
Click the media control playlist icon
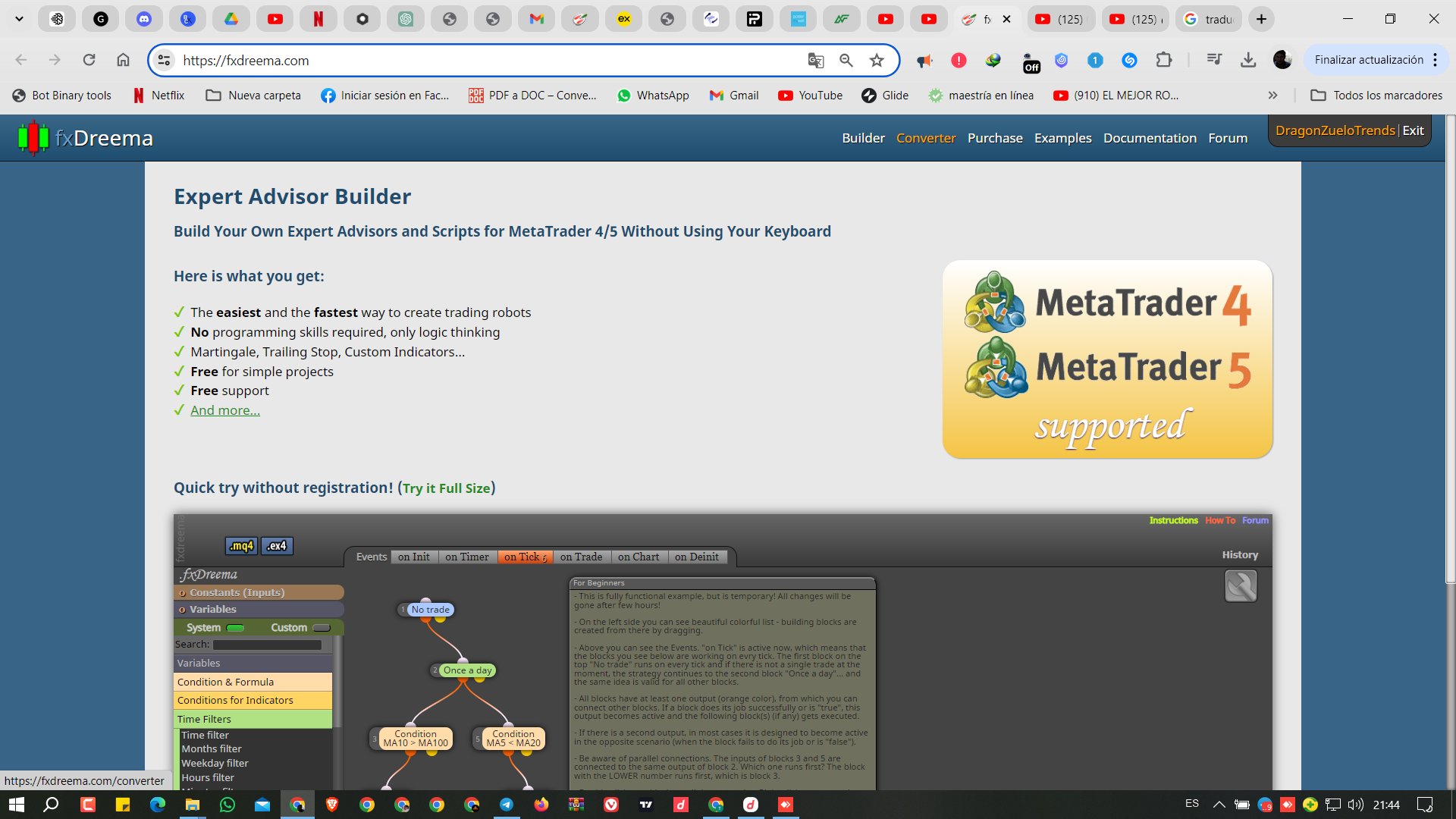point(1214,60)
